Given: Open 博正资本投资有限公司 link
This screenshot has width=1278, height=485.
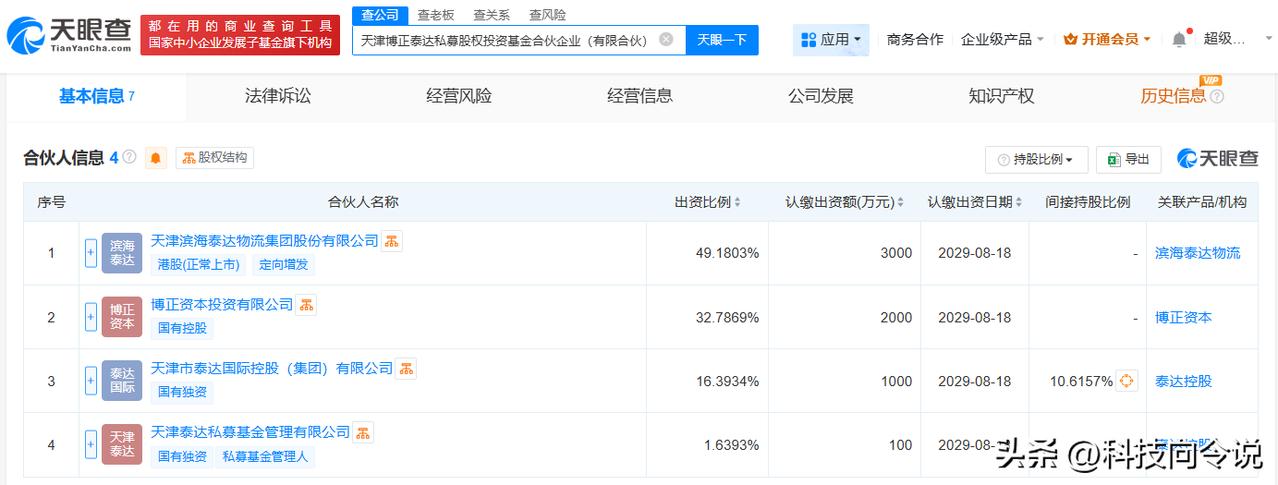Looking at the screenshot, I should click(222, 304).
